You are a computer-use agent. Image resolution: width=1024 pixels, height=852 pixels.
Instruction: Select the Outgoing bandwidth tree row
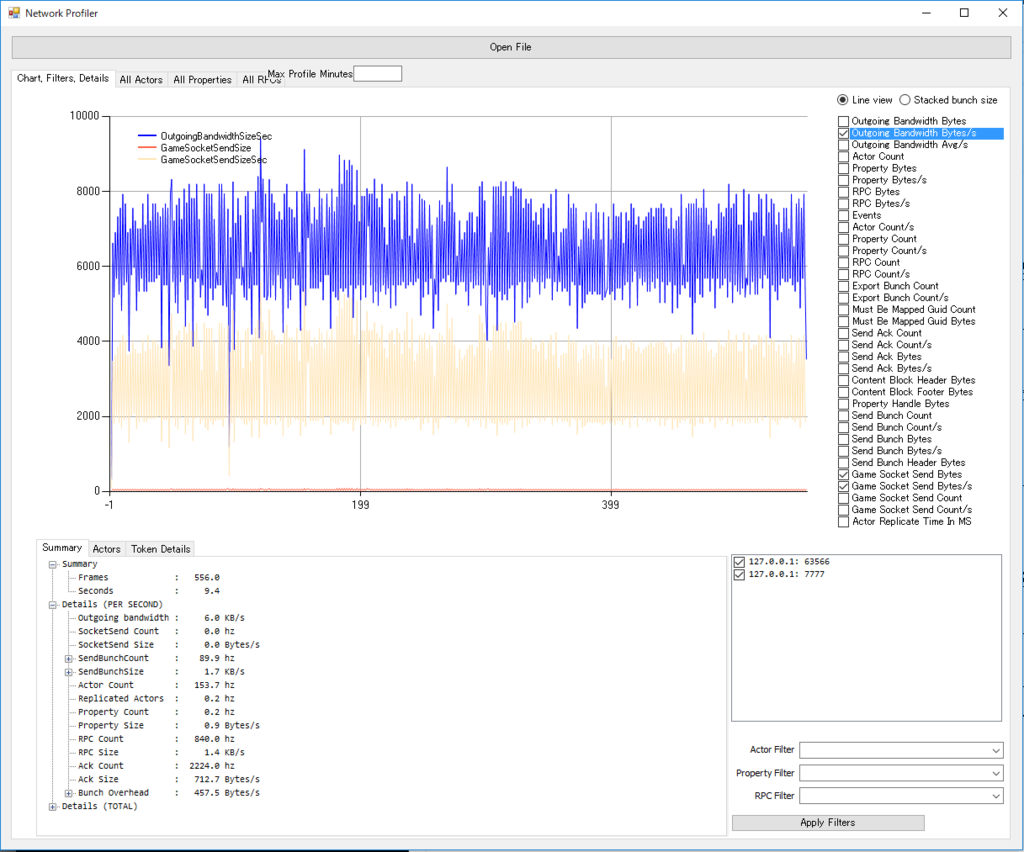pos(161,618)
